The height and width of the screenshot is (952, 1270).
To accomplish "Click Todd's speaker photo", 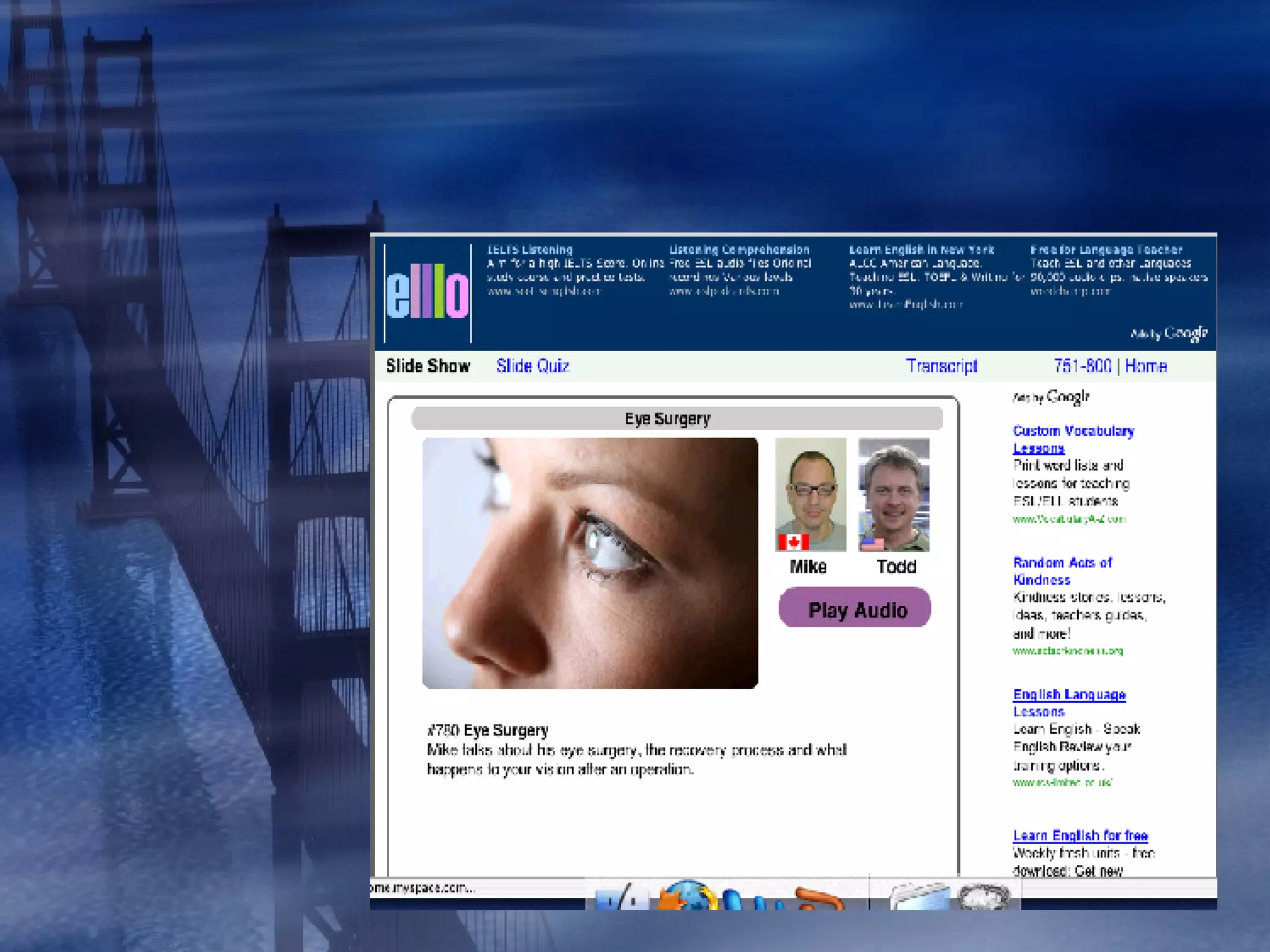I will click(x=894, y=490).
